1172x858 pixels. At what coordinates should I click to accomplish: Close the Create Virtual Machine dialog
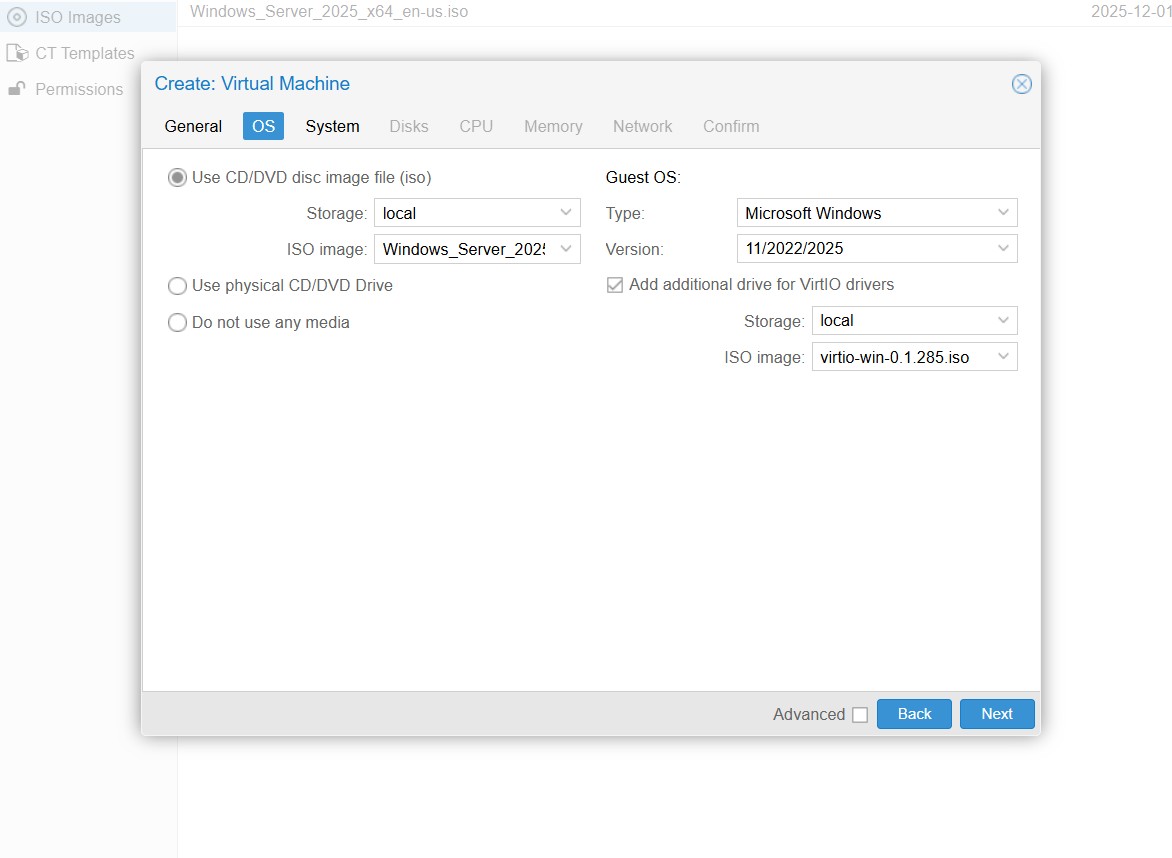(1021, 84)
